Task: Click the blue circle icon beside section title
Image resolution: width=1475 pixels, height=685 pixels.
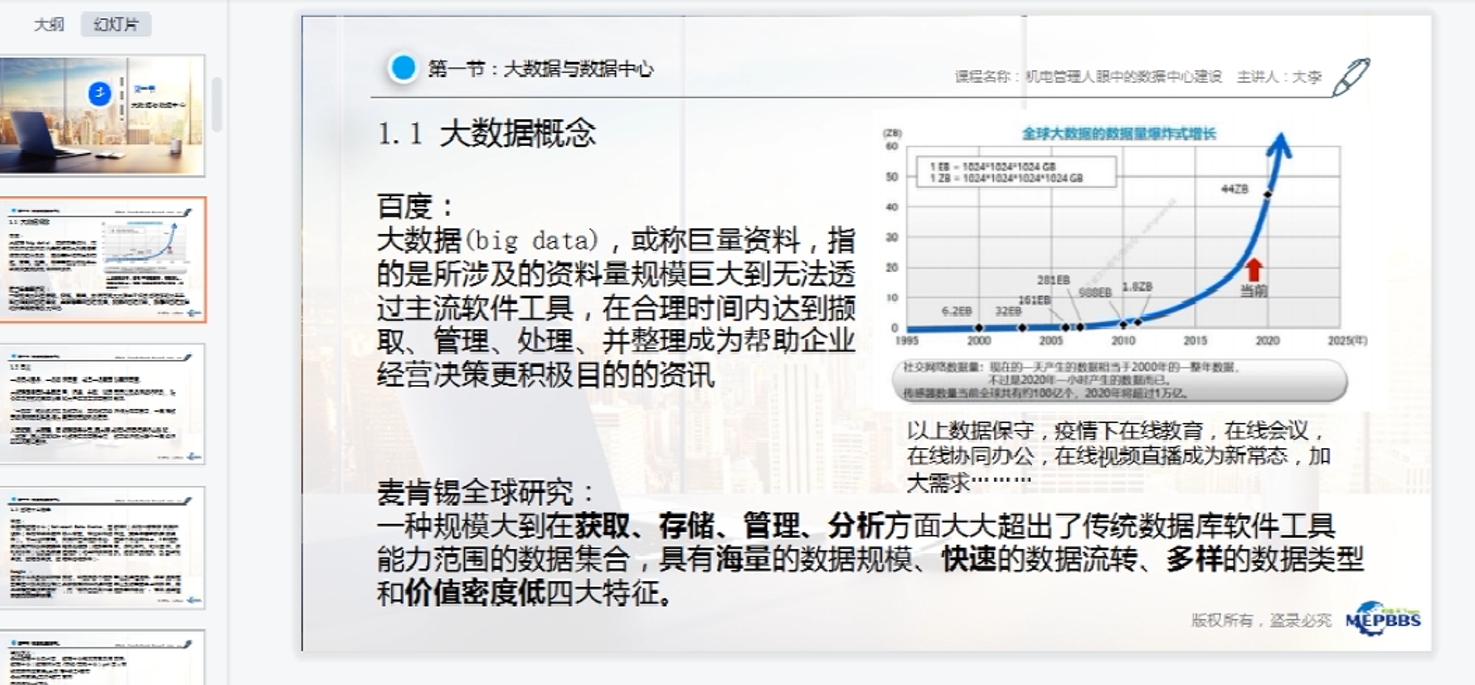Action: pos(403,68)
